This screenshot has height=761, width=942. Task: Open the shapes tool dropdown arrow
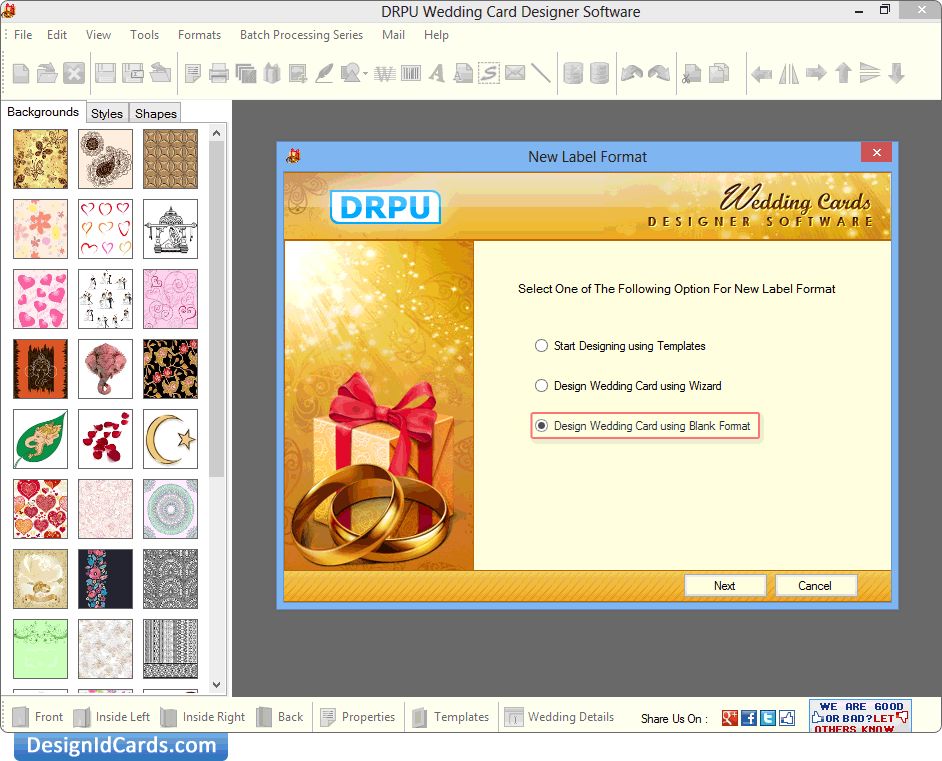(365, 74)
